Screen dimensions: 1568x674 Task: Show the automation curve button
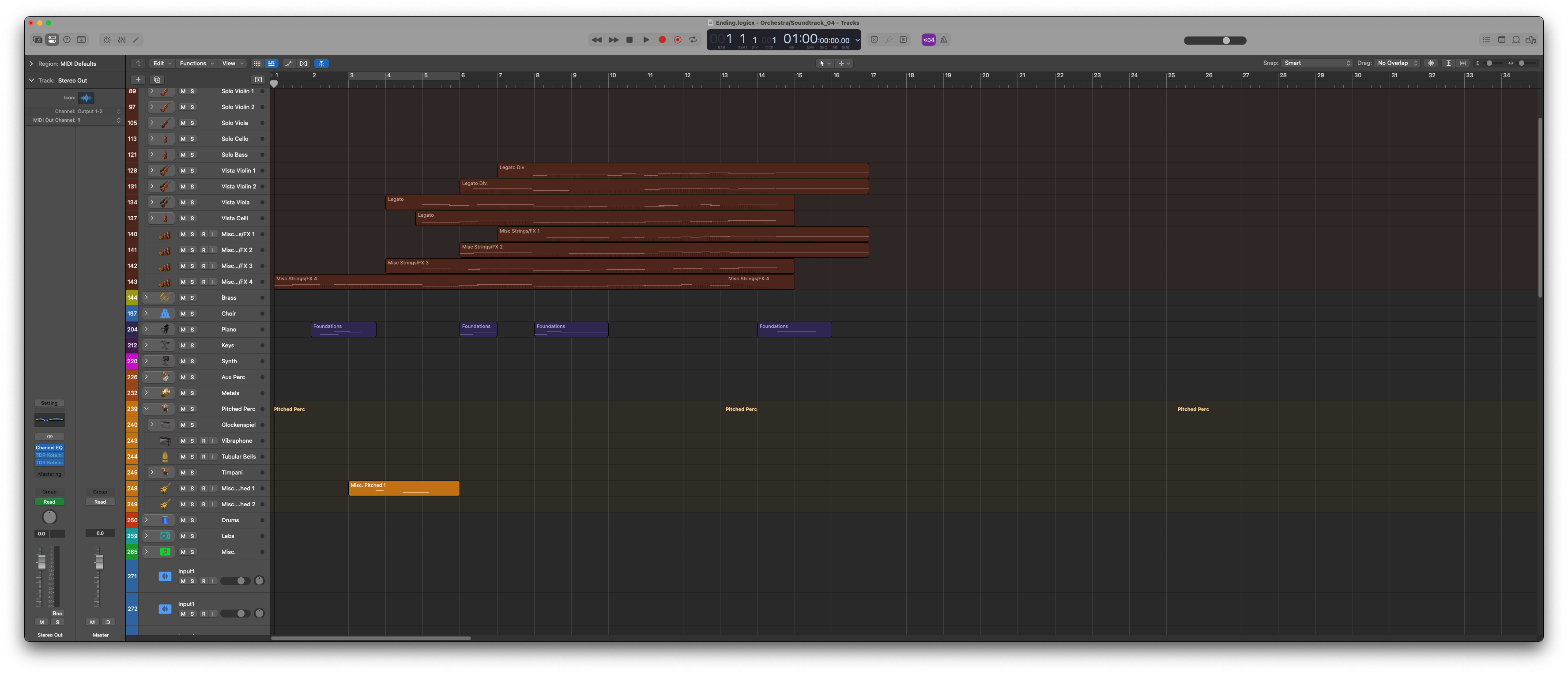pyautogui.click(x=289, y=63)
